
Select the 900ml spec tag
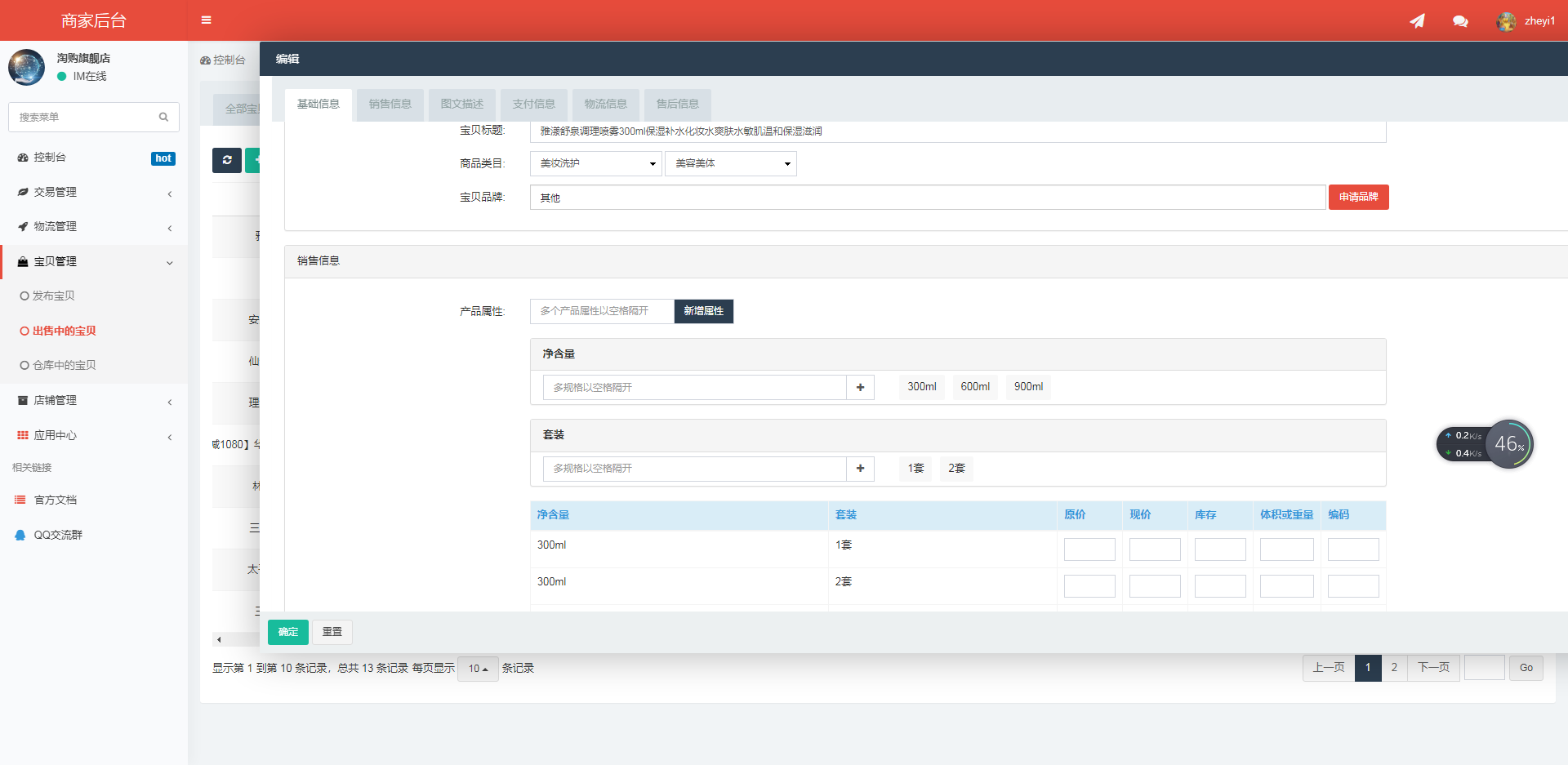(x=1028, y=387)
